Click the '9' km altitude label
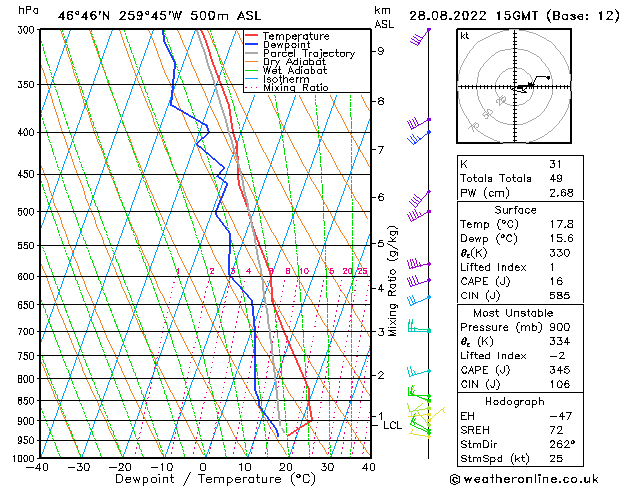Screen dimensions: 629x486 click(380, 51)
